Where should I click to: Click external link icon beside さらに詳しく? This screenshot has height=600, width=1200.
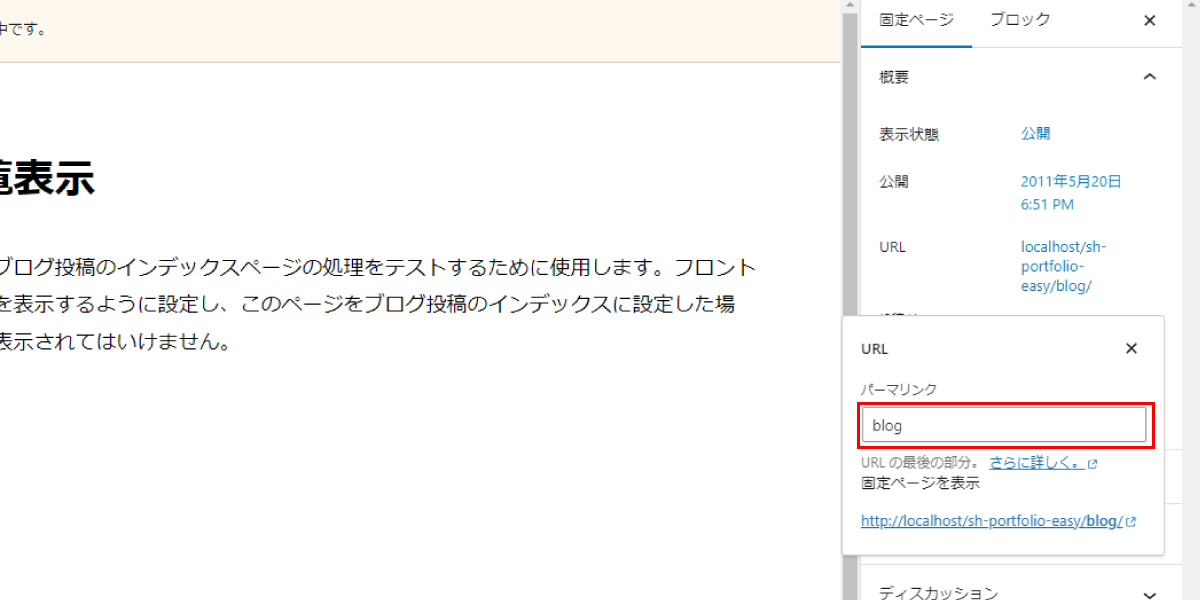coord(1093,464)
